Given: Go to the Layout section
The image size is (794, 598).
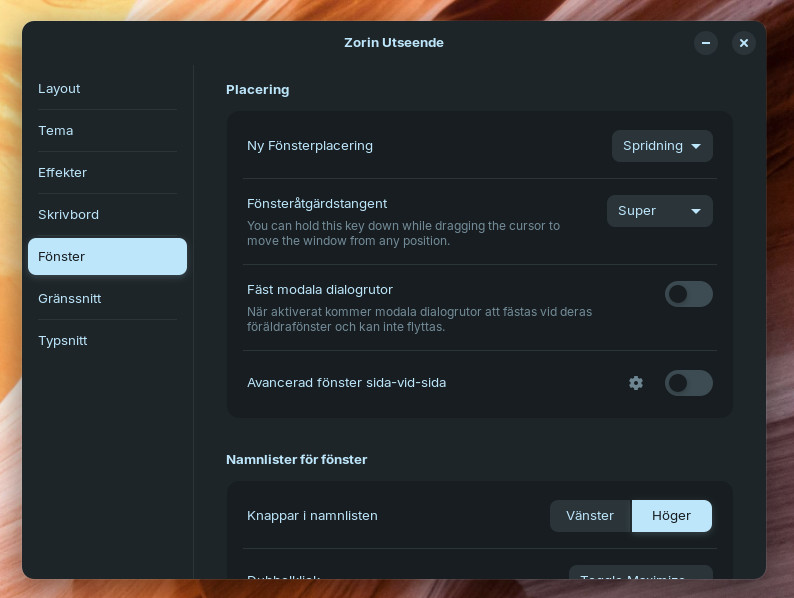Looking at the screenshot, I should (59, 89).
